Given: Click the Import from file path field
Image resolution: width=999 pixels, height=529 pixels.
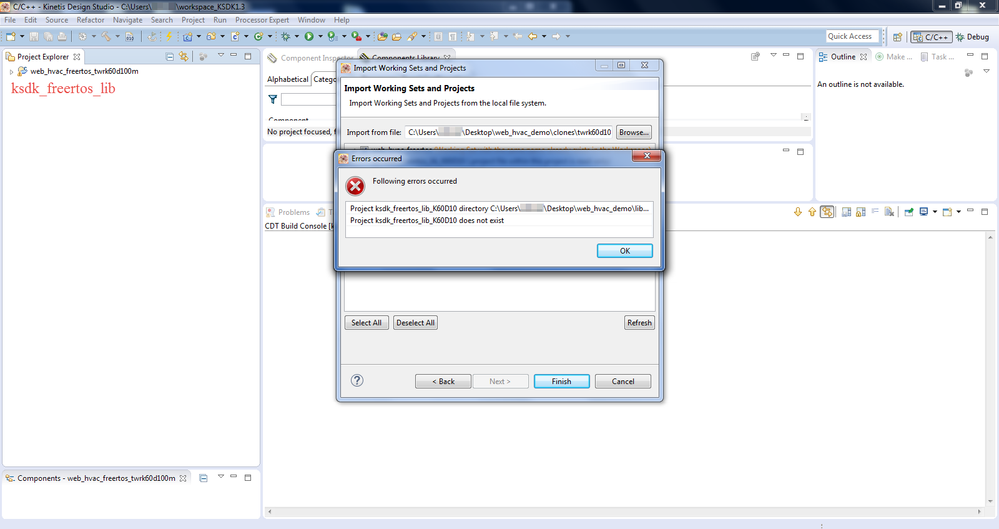Looking at the screenshot, I should click(509, 132).
